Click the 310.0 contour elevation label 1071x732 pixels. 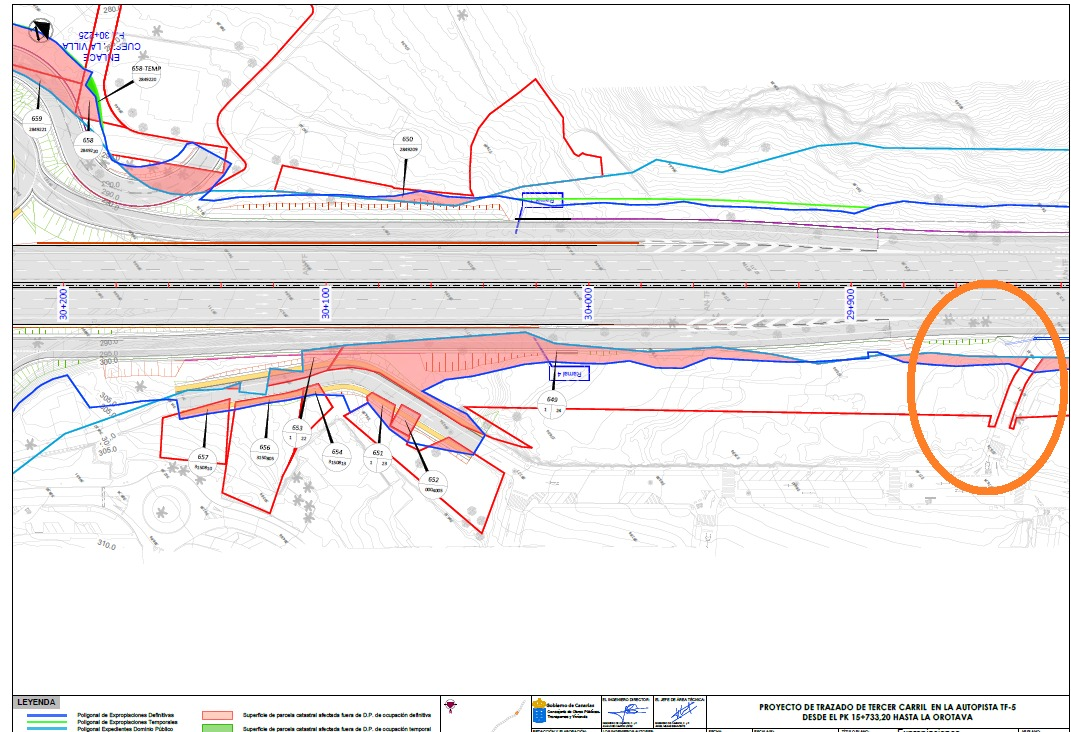(x=107, y=545)
